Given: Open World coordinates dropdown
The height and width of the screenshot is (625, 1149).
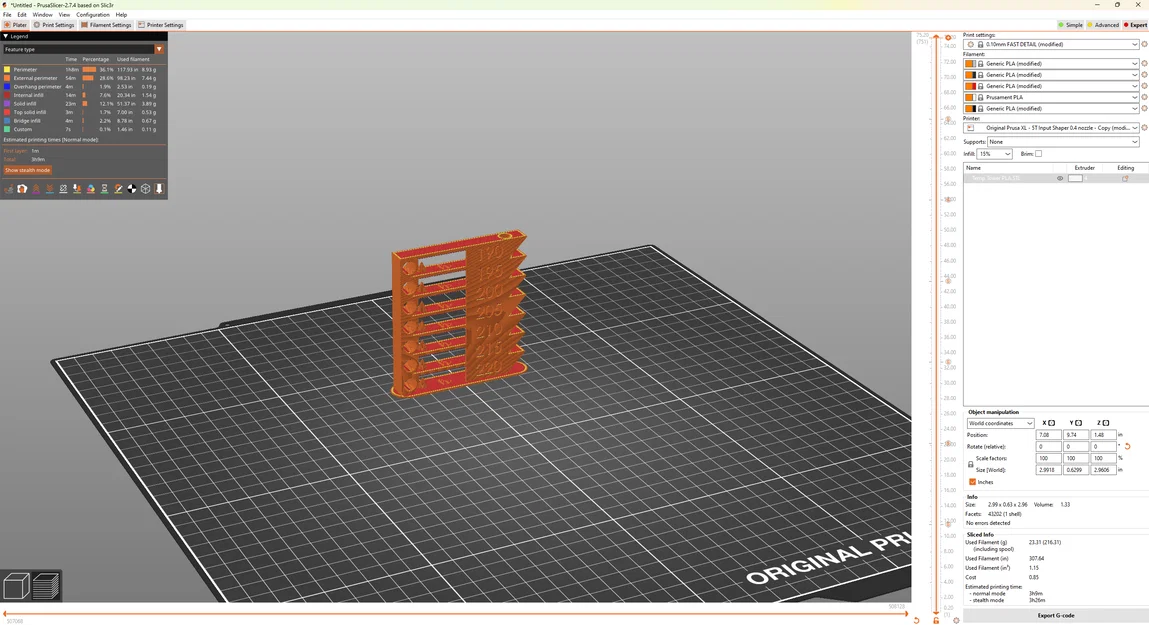Looking at the screenshot, I should (1000, 423).
